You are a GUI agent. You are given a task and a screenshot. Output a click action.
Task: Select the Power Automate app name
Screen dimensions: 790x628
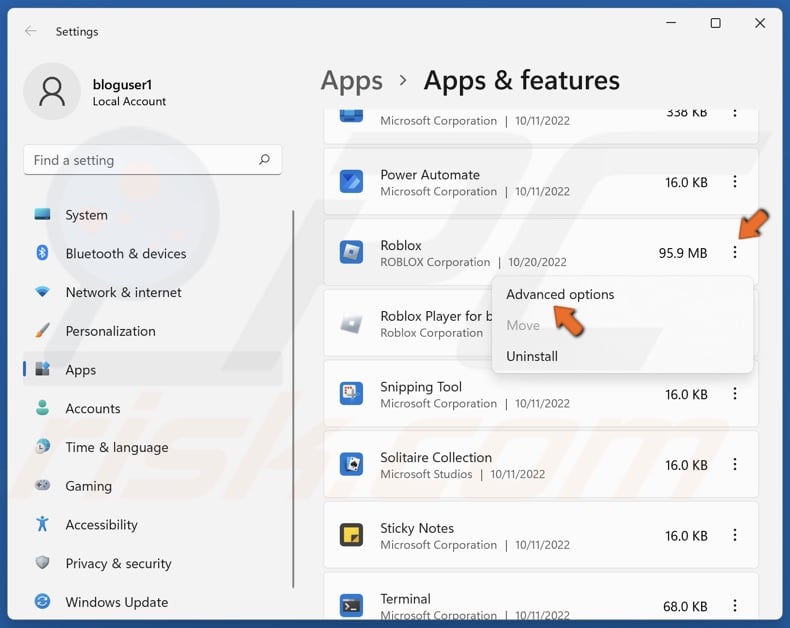pyautogui.click(x=430, y=175)
